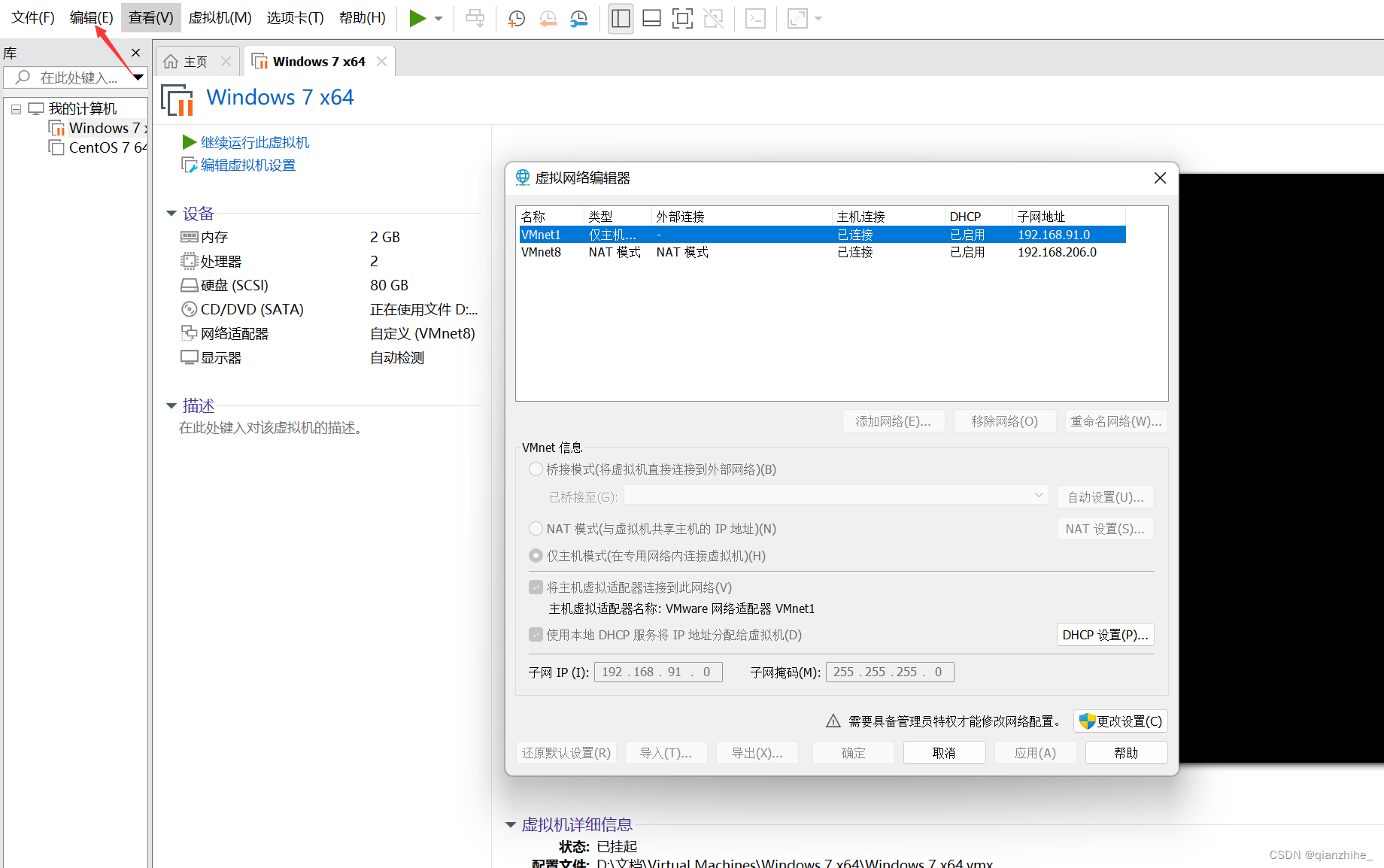
Task: Open the power options arrow beside play
Action: point(439,18)
